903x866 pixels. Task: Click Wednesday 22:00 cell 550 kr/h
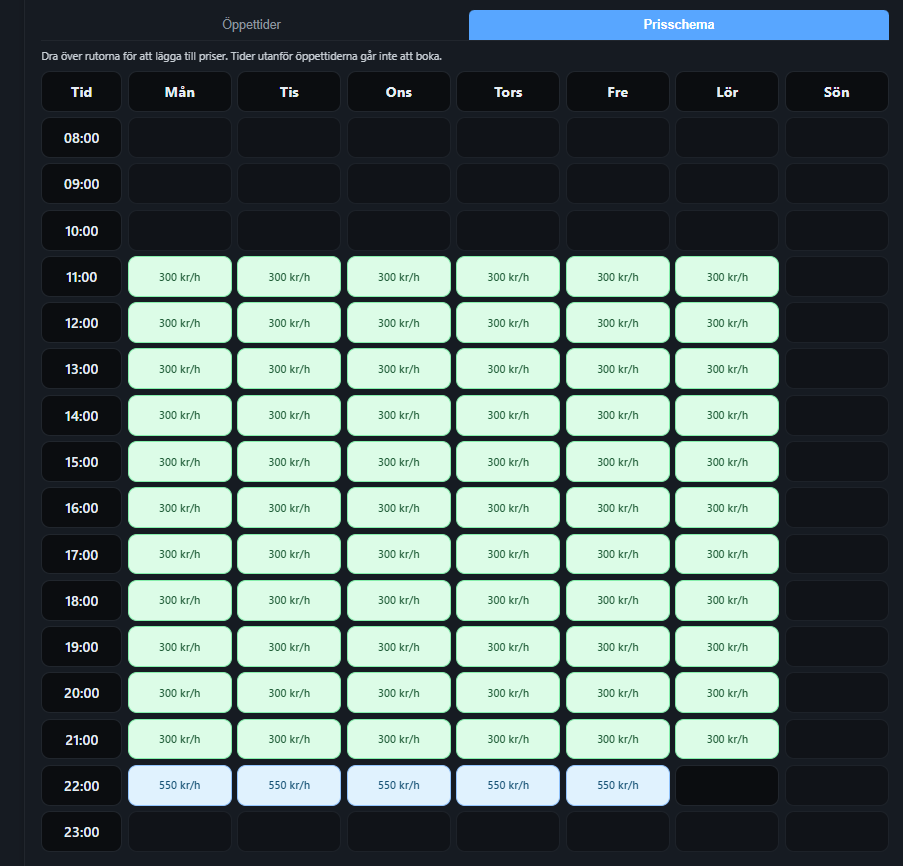click(399, 785)
